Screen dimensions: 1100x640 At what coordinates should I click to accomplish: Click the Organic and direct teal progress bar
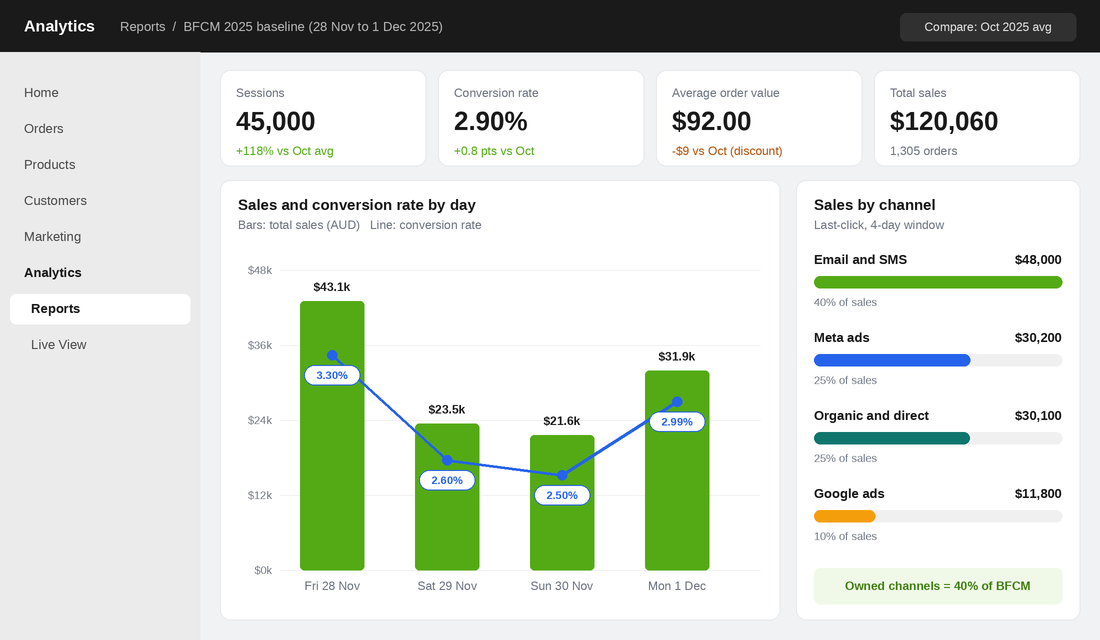tap(892, 438)
